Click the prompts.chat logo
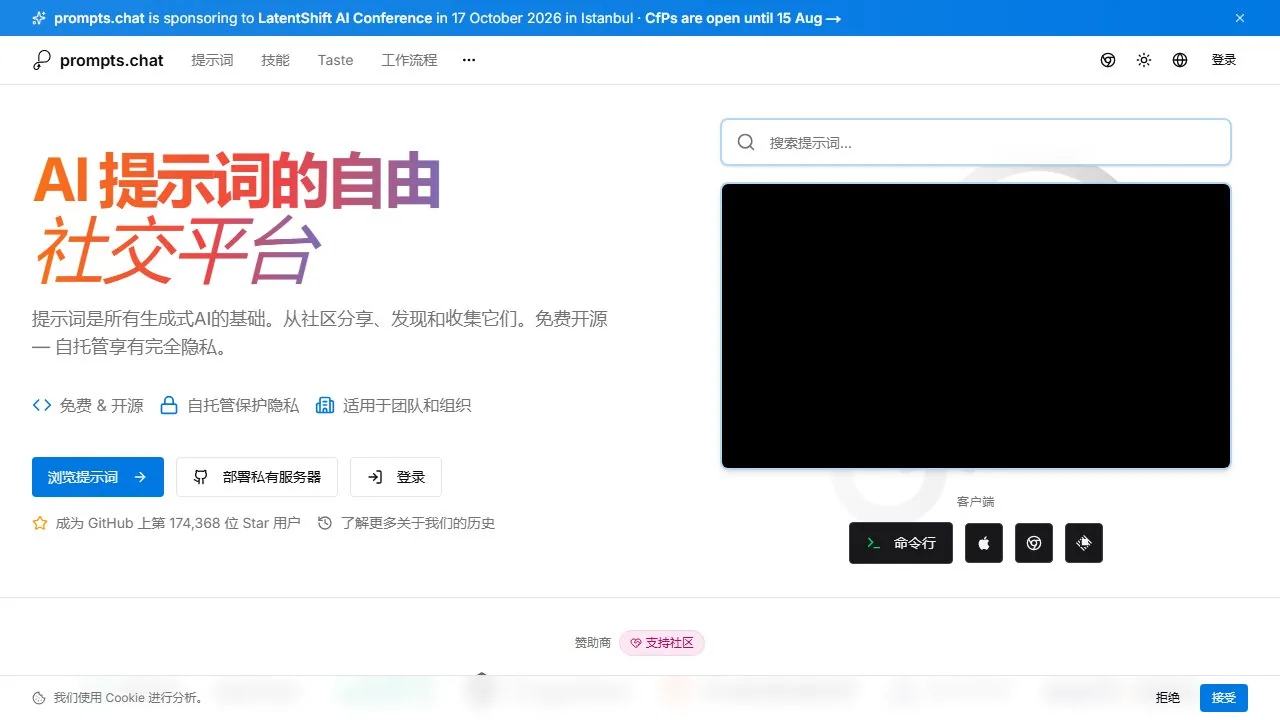This screenshot has height=720, width=1280. 98,60
